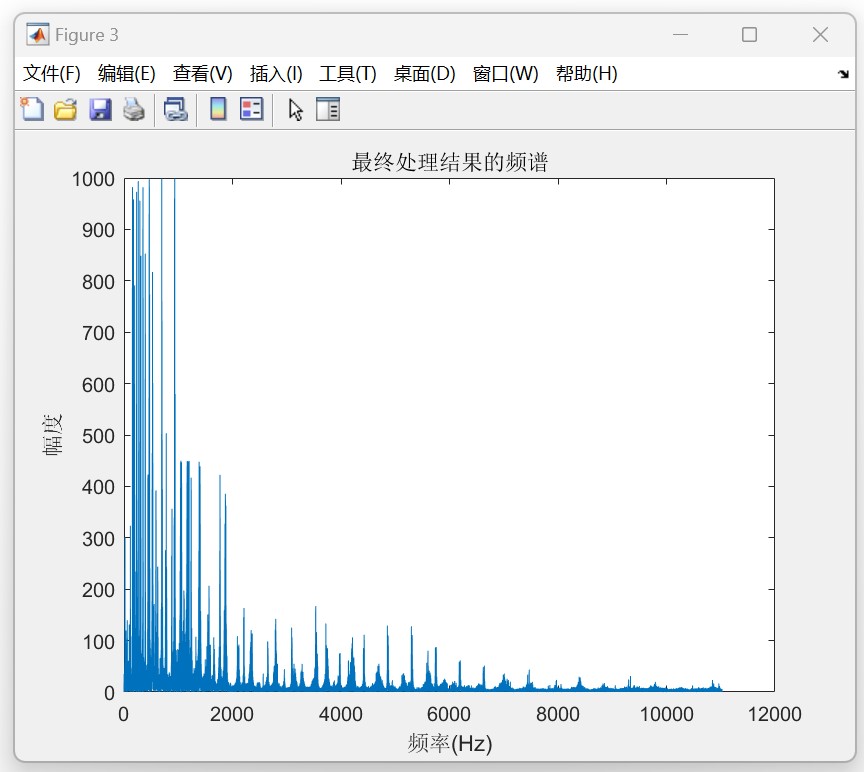Click the y-axis label 幅度
The width and height of the screenshot is (864, 772).
pyautogui.click(x=52, y=435)
